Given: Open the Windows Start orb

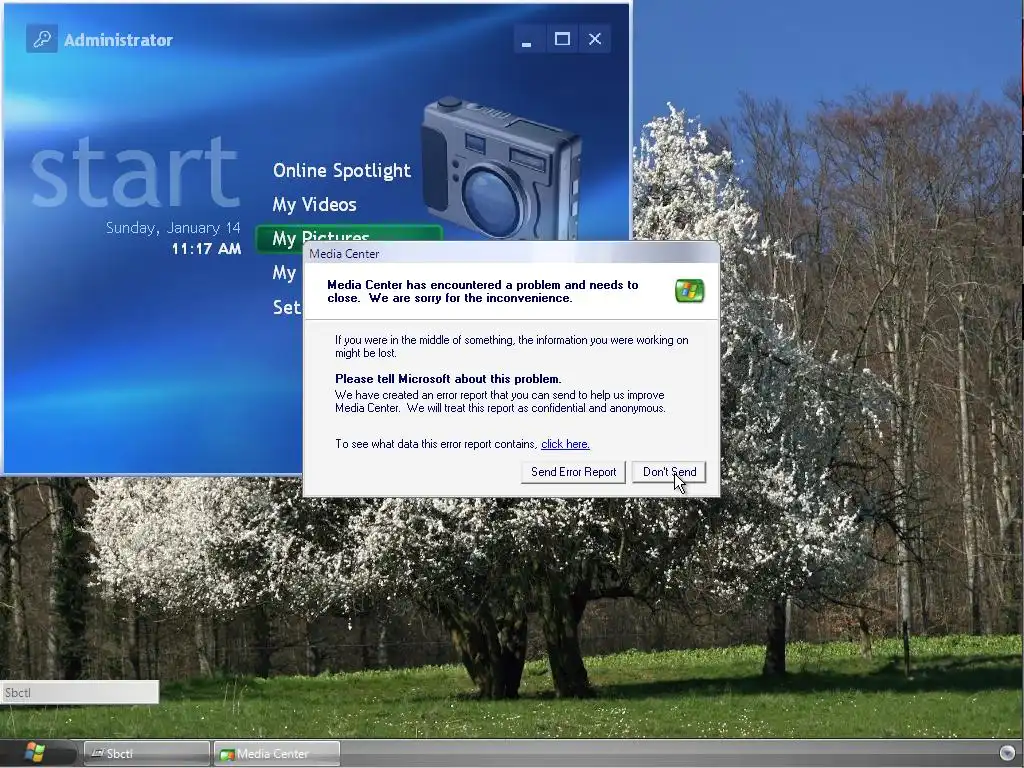Looking at the screenshot, I should pyautogui.click(x=35, y=753).
